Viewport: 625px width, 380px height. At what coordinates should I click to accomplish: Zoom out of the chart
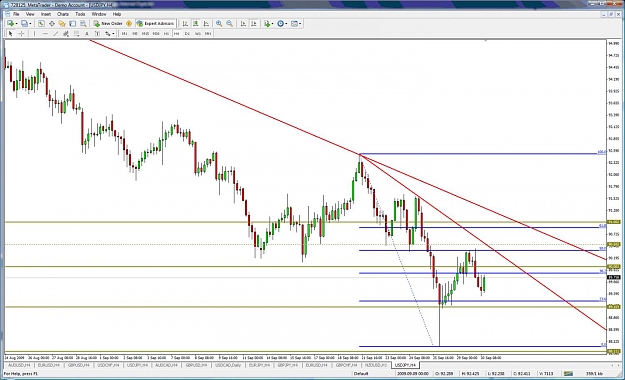tap(230, 24)
